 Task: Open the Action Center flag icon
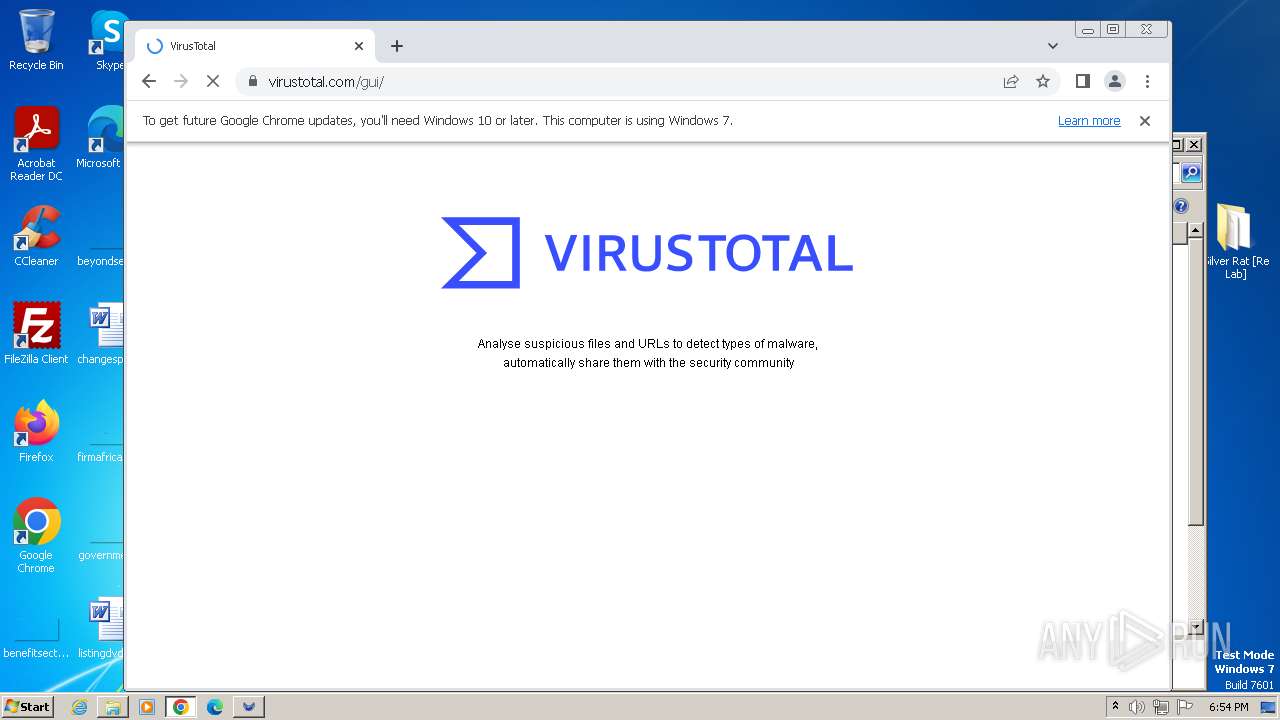point(1185,707)
